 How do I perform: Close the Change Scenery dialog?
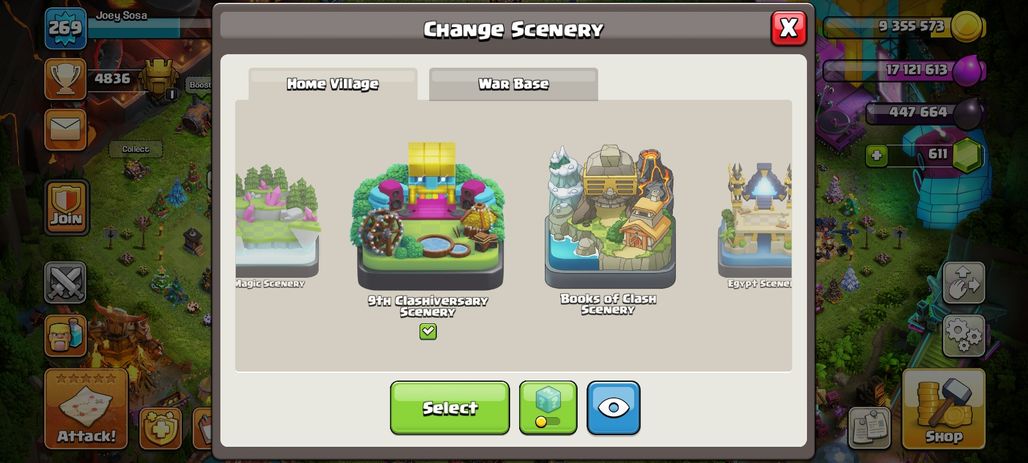point(788,28)
